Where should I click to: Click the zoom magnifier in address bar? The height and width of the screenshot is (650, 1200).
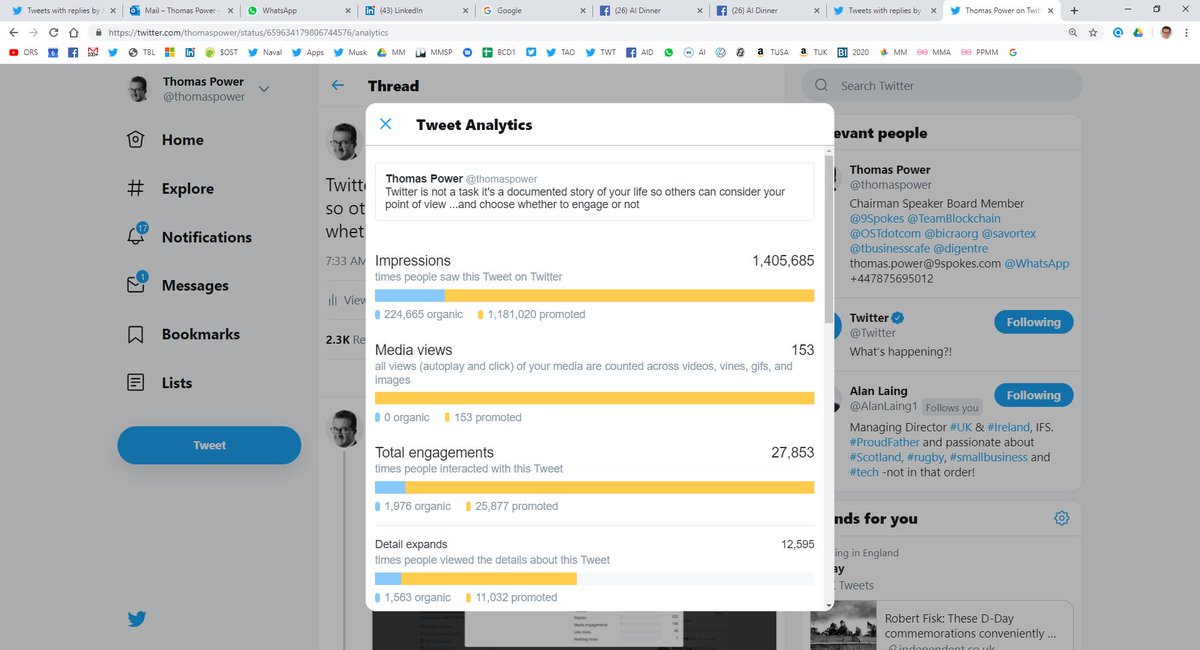point(1072,32)
